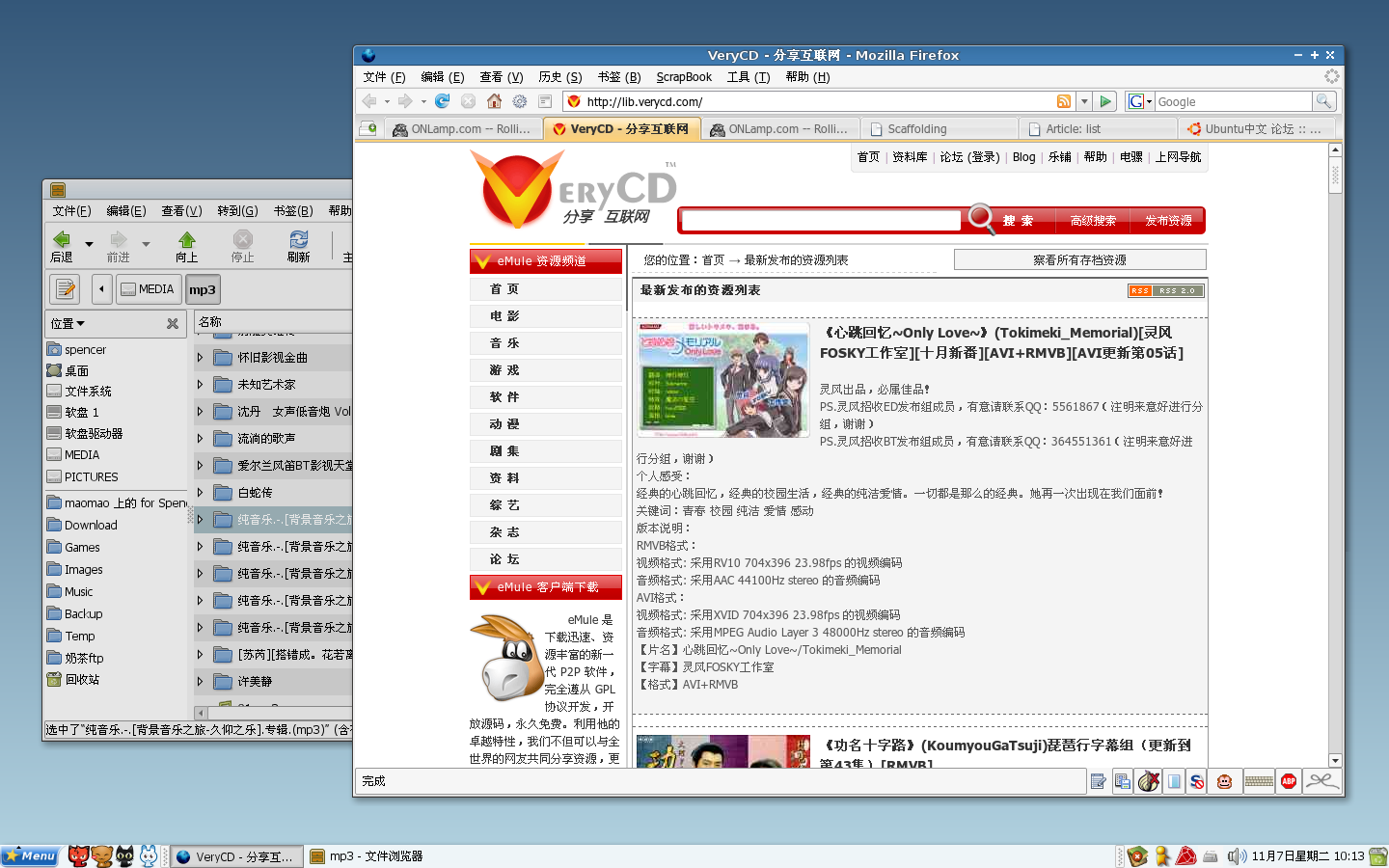
Task: Close the file browser side pane with X
Action: tap(173, 323)
